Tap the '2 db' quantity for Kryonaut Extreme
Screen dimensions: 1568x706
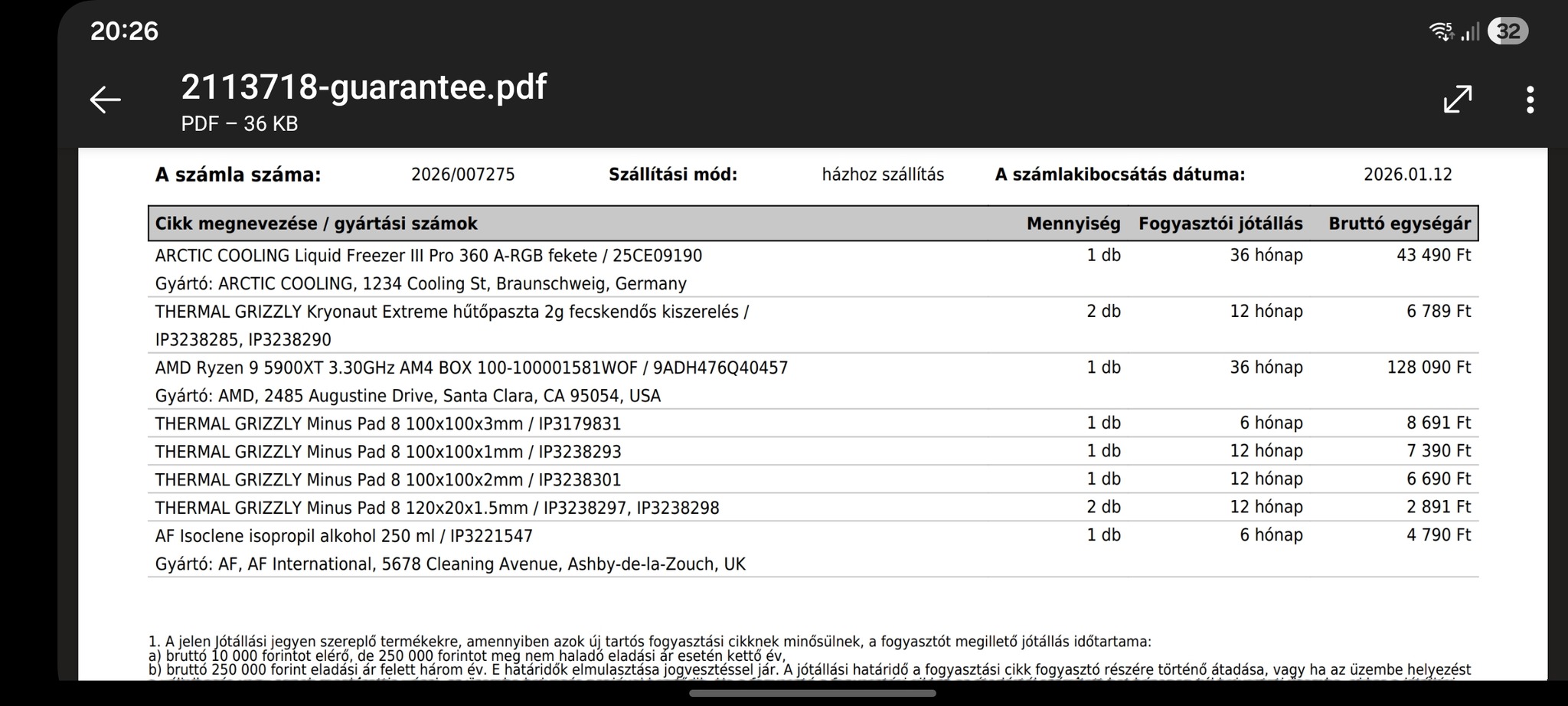[x=1103, y=312]
